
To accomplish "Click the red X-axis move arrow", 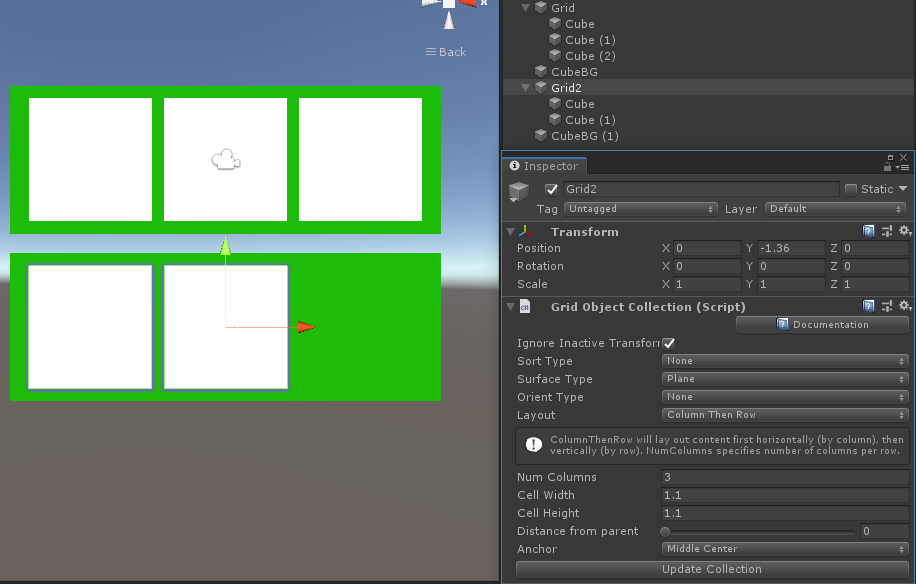I will 306,327.
